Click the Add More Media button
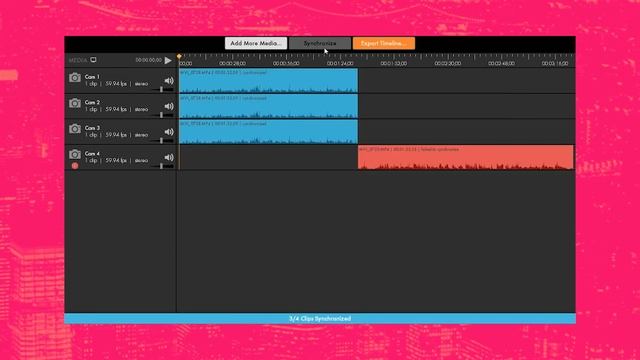The image size is (640, 360). pos(256,43)
